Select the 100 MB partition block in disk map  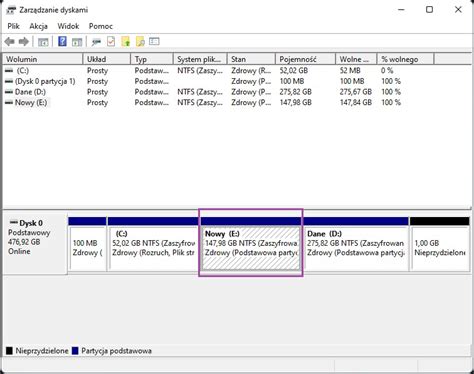click(x=87, y=244)
